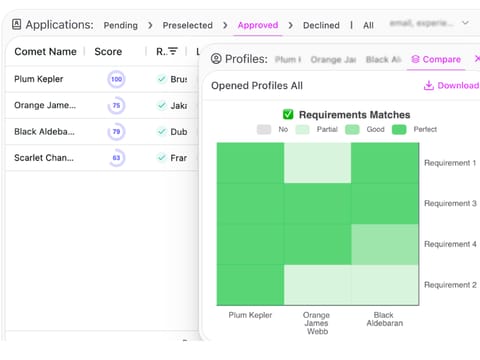Open the Black Al profile tab

pos(383,60)
